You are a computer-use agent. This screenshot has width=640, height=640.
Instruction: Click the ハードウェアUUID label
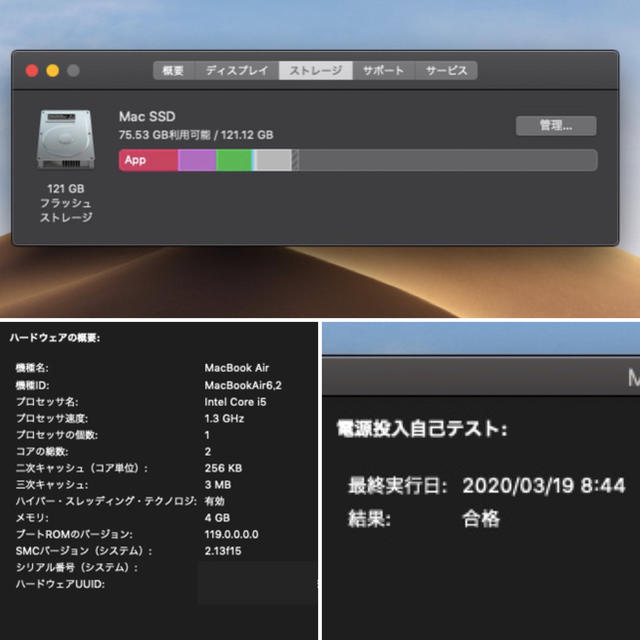coord(60,584)
